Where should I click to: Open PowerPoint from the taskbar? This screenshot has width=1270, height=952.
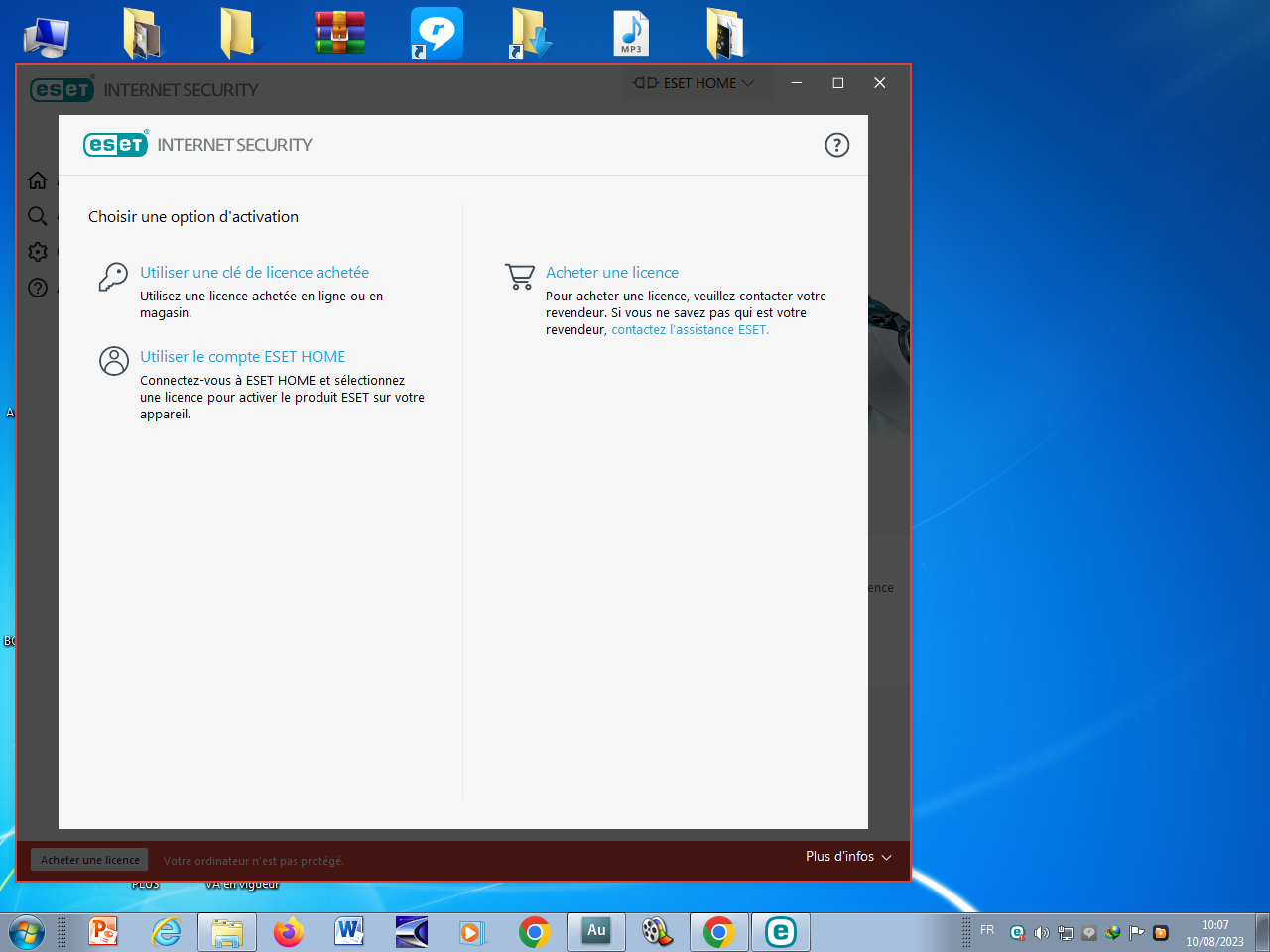point(103,932)
